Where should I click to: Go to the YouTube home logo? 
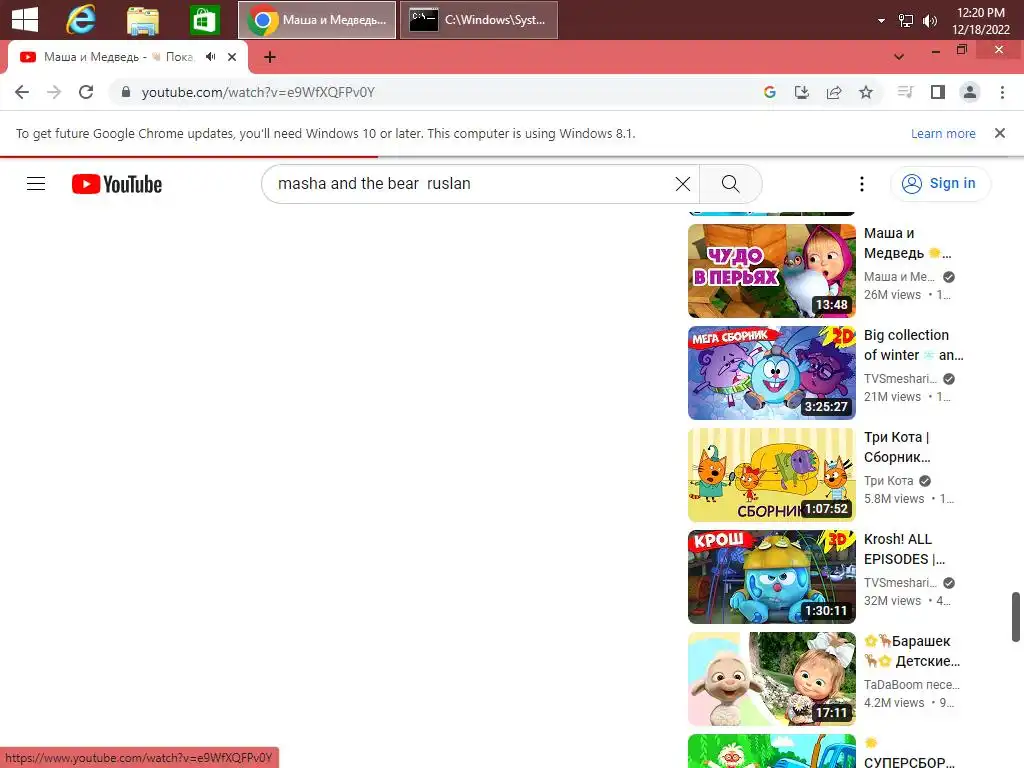(117, 184)
